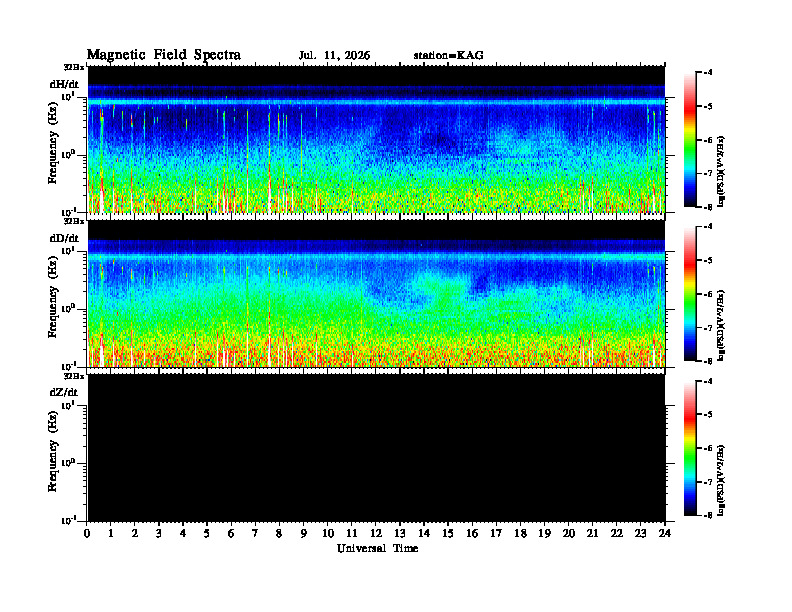Viewport: 792px width, 612px height.
Task: Click hour tick label "2" on the time axis
Action: point(135,534)
